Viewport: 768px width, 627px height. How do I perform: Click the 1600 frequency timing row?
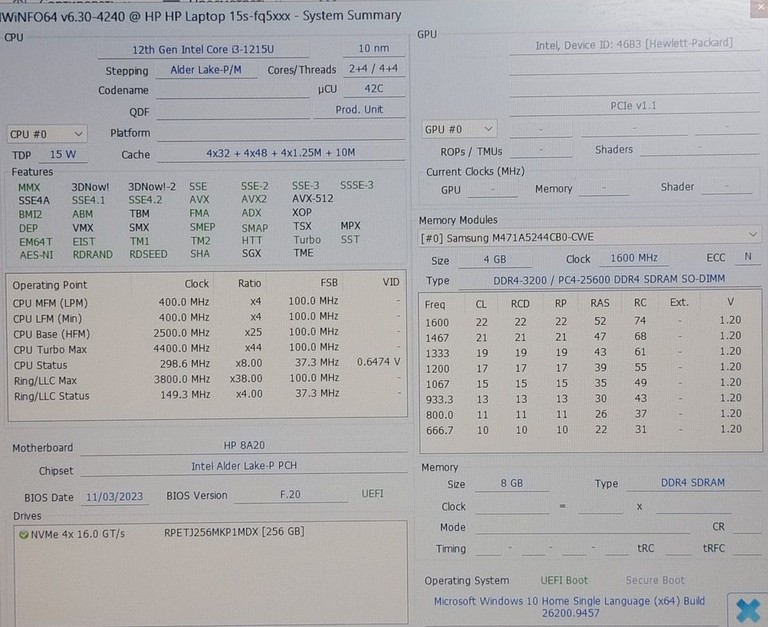(x=590, y=321)
